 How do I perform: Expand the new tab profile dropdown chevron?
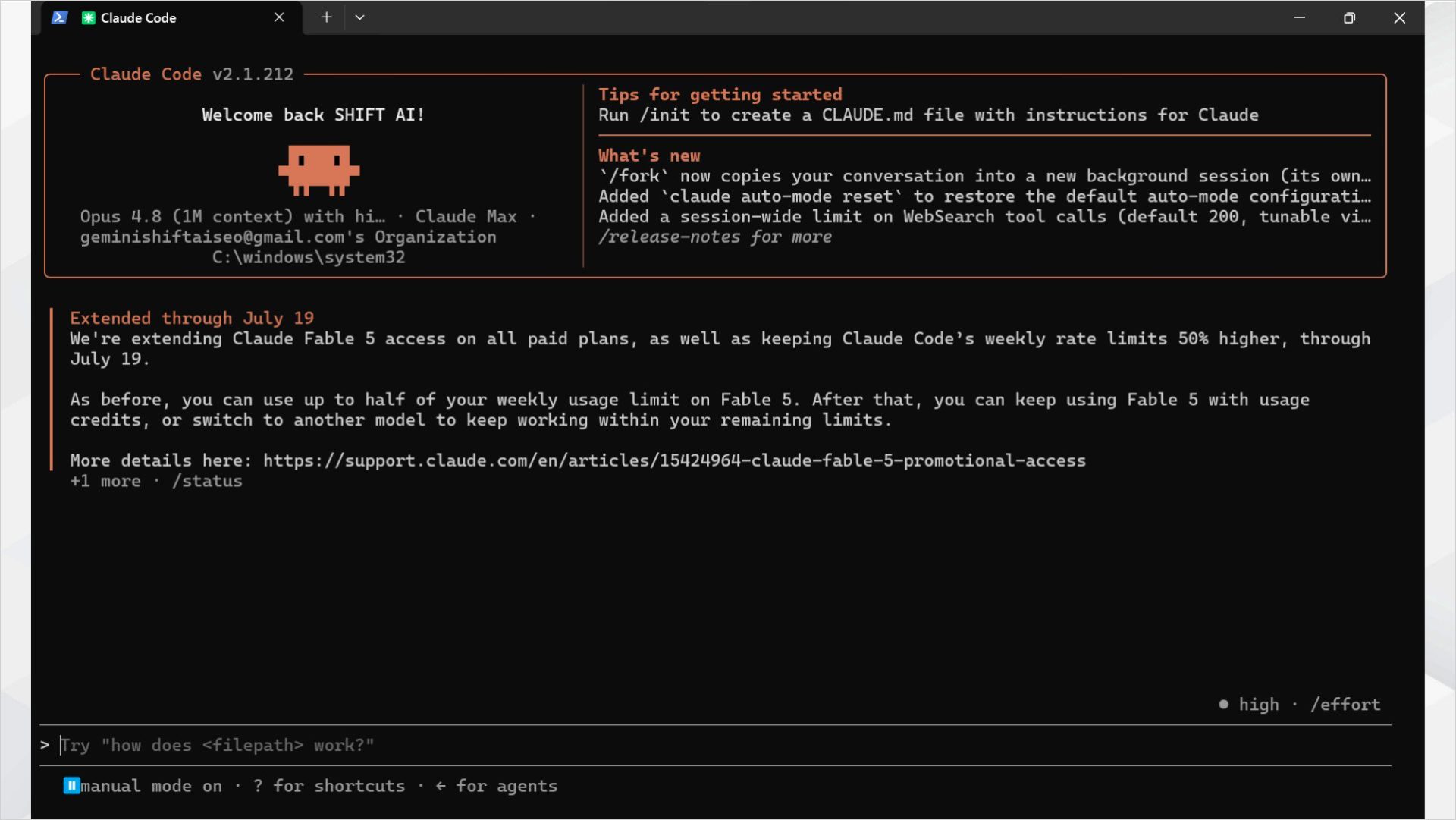(359, 17)
